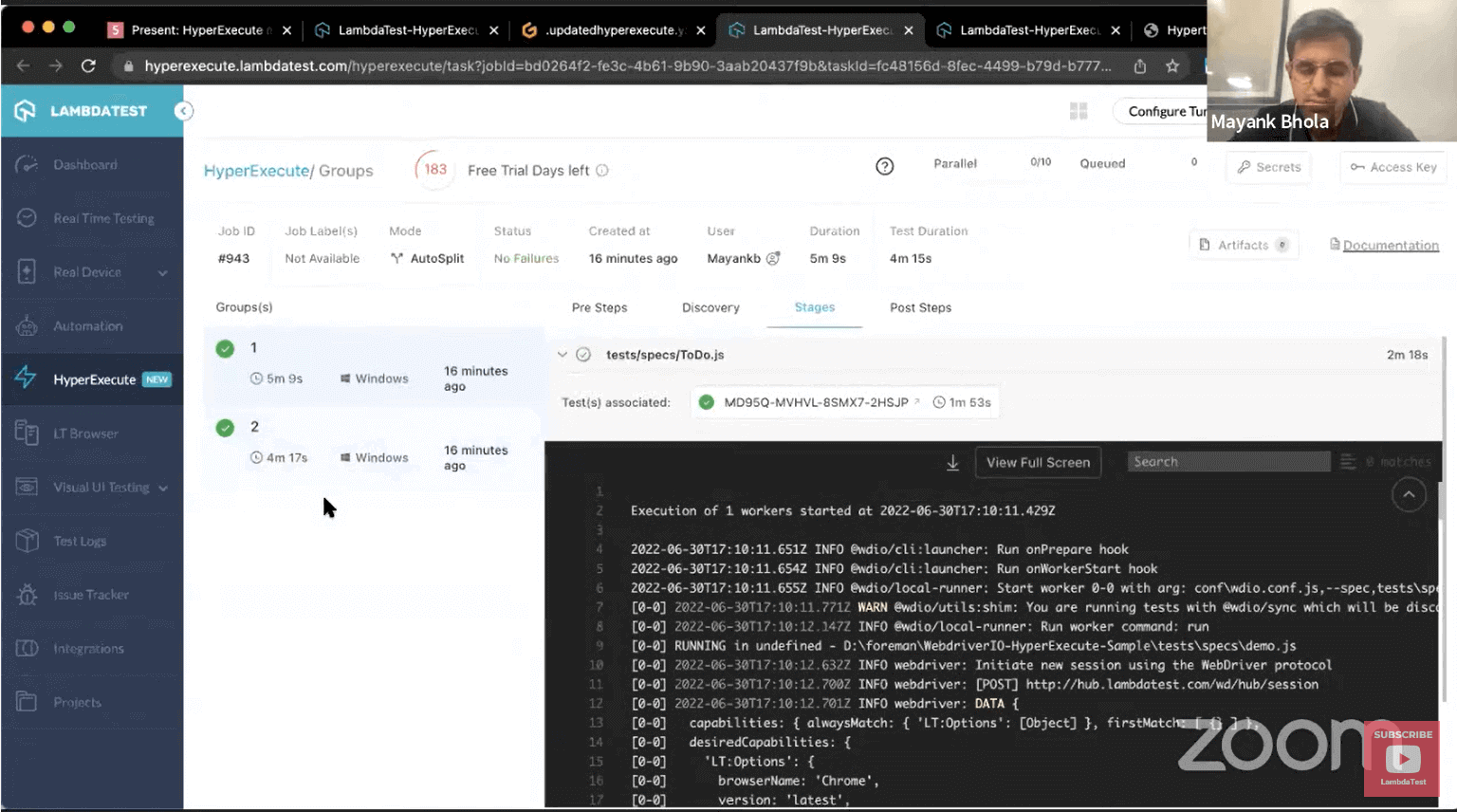This screenshot has width=1457, height=812.
Task: Click the Real Time Testing sidebar icon
Action: pyautogui.click(x=27, y=218)
